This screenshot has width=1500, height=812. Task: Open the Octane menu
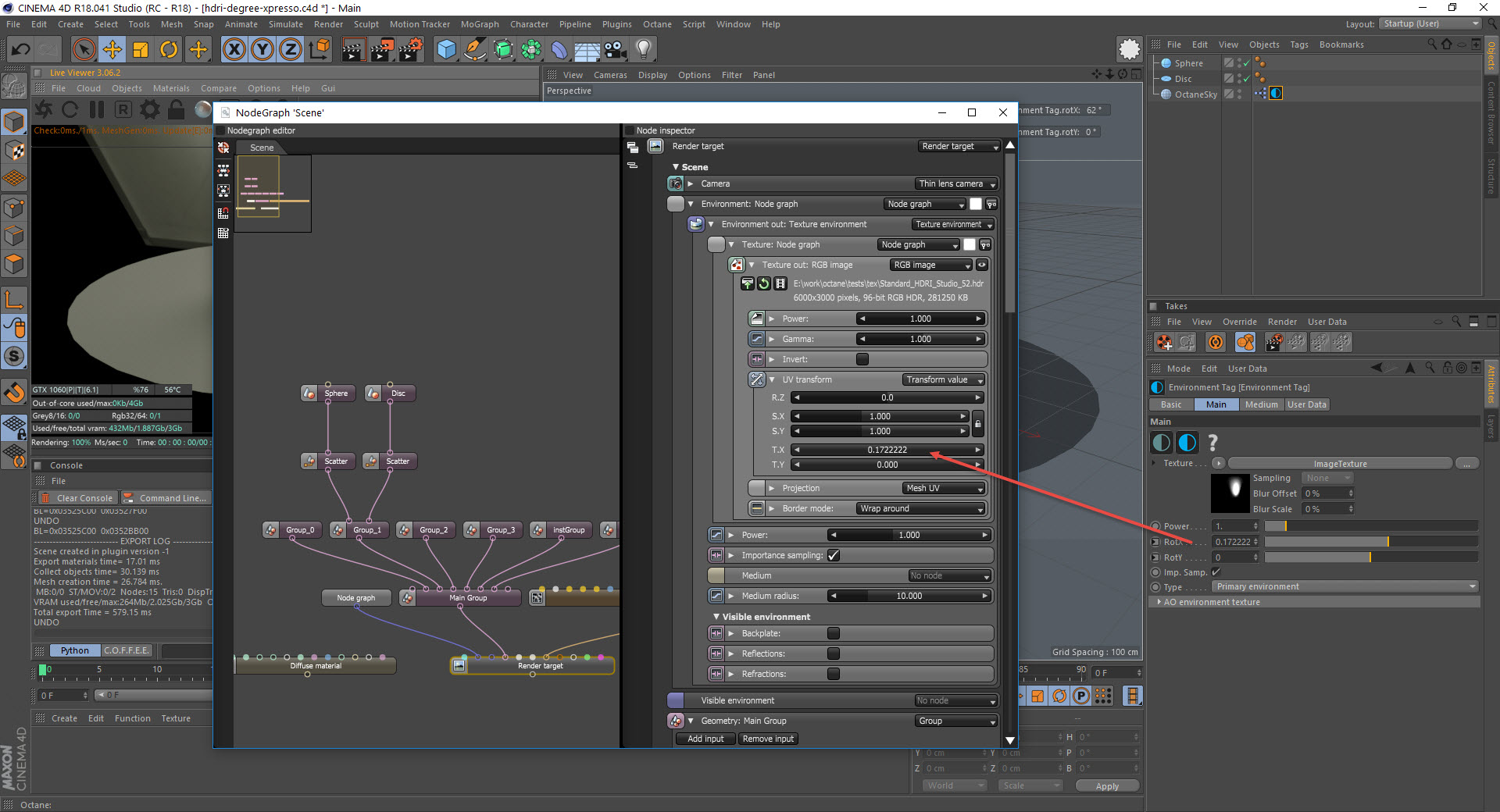657,24
